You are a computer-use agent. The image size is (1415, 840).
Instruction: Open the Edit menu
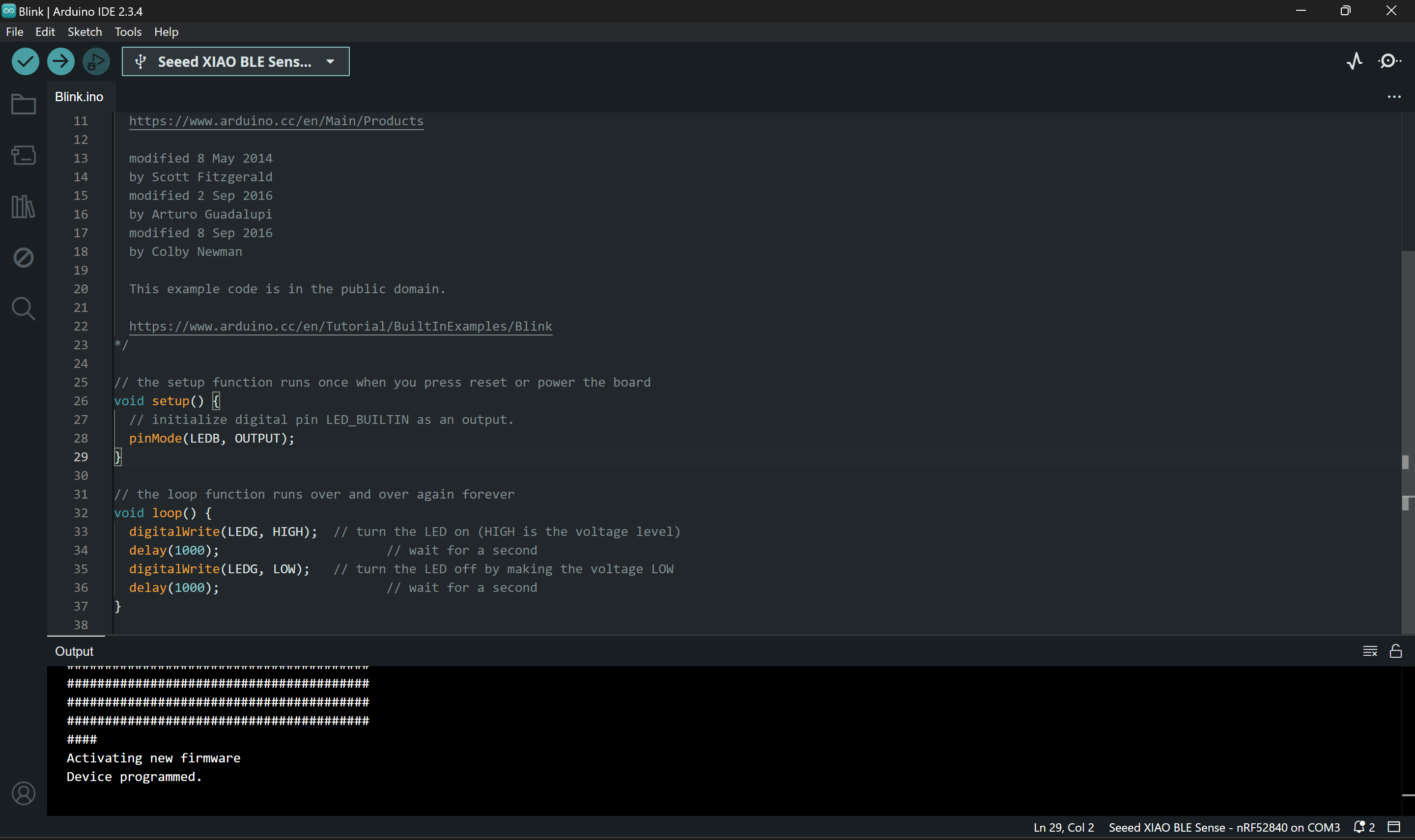click(45, 32)
